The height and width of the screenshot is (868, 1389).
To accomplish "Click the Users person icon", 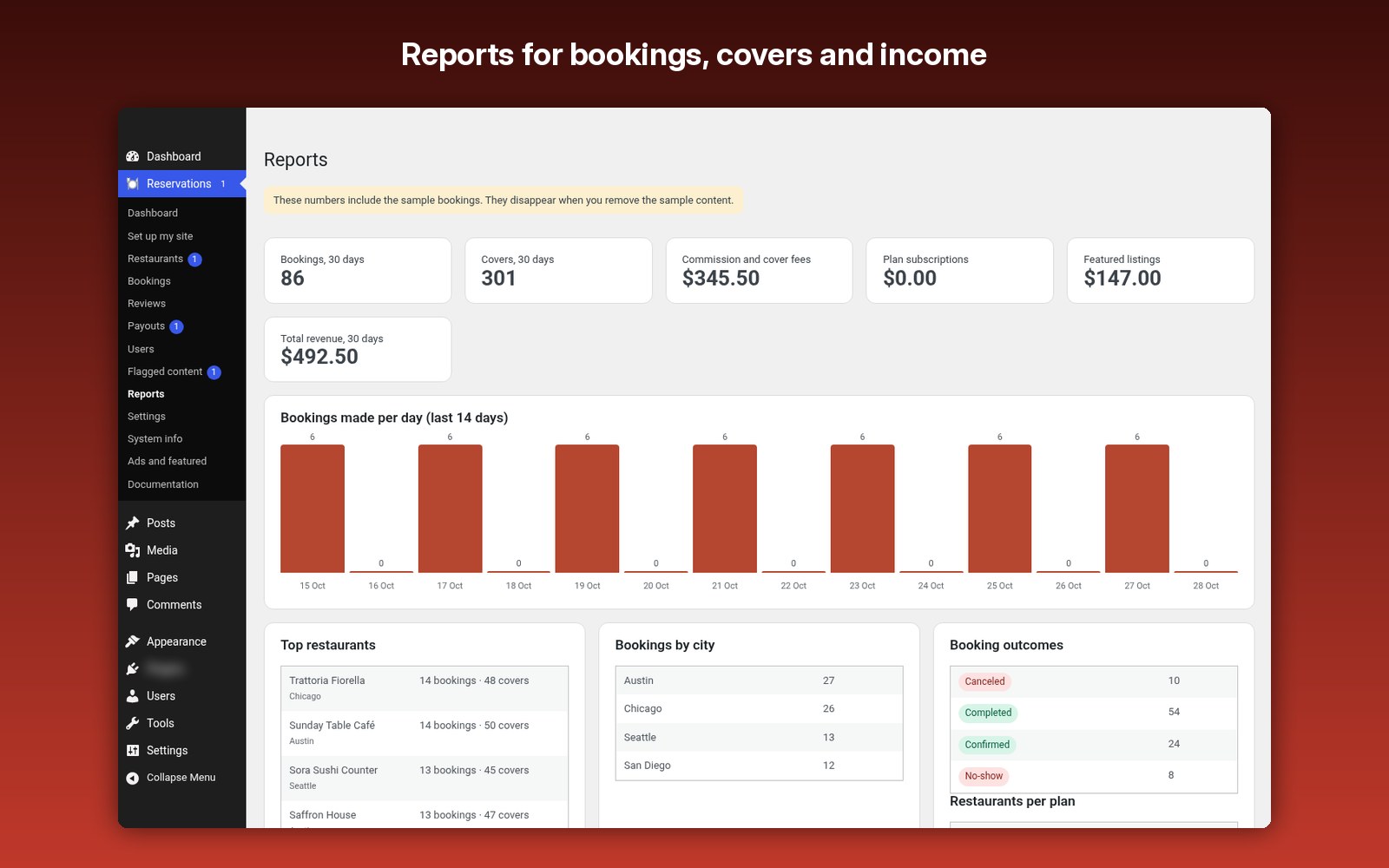I will (x=133, y=696).
